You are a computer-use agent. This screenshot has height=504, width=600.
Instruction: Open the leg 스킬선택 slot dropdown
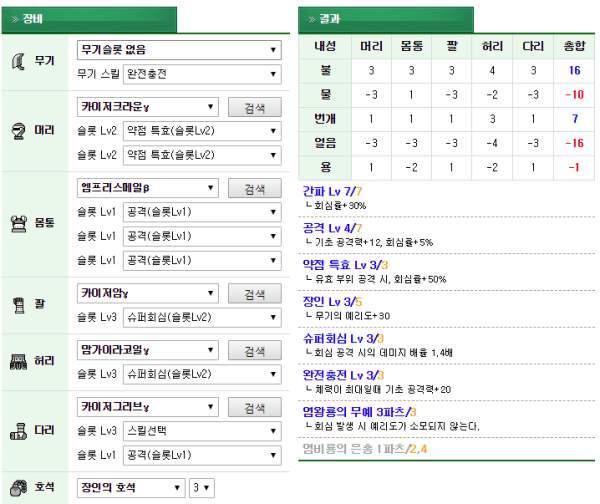[202, 431]
